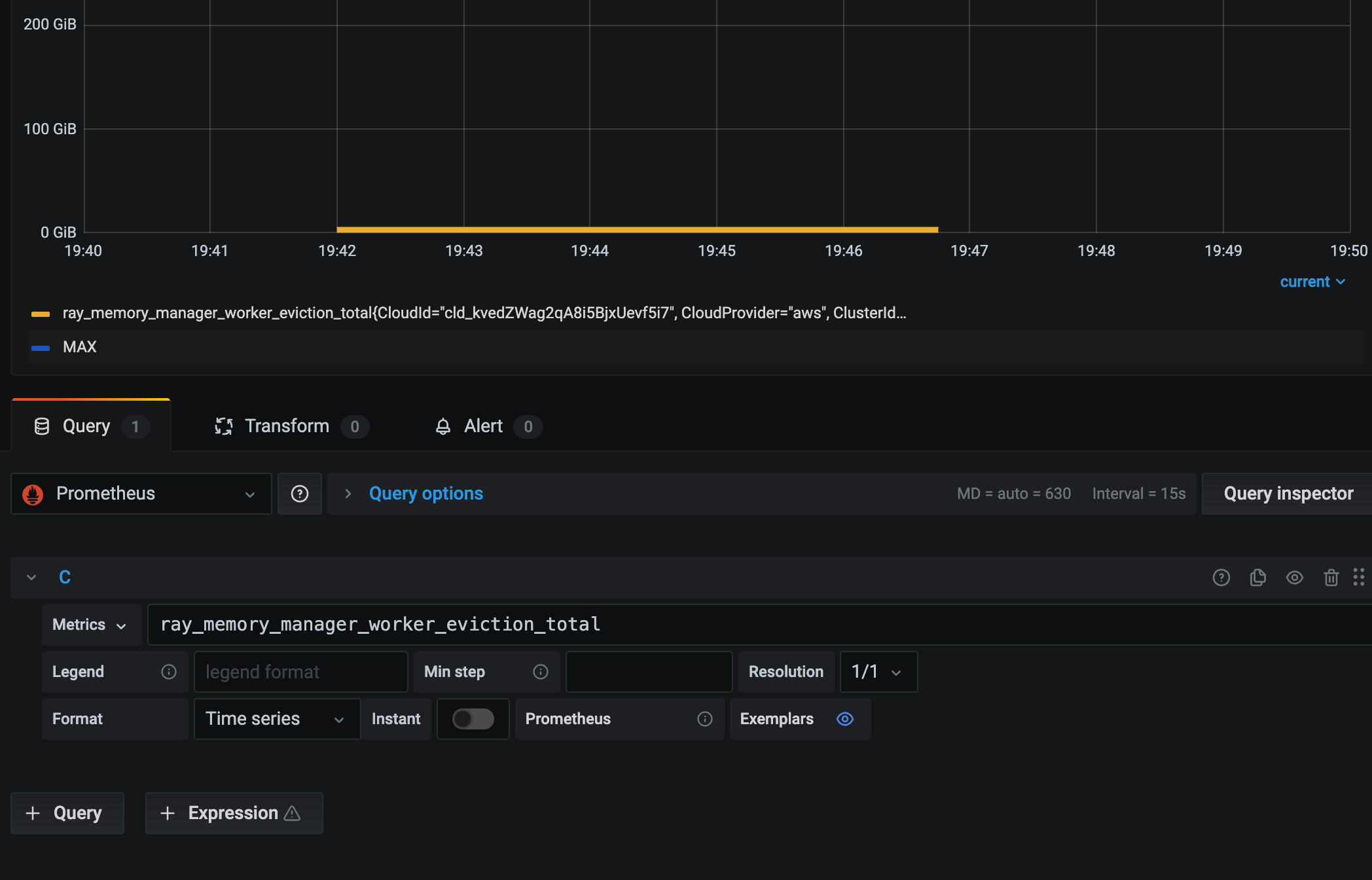Image resolution: width=1372 pixels, height=880 pixels.
Task: Collapse query row C chevron
Action: [x=31, y=577]
